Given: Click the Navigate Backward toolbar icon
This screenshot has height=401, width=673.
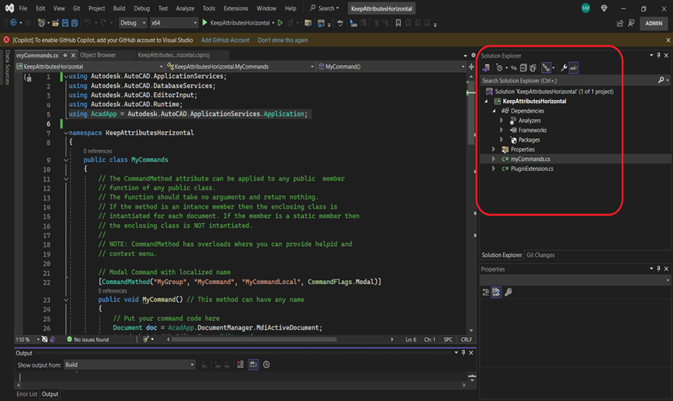Looking at the screenshot, I should coord(13,23).
